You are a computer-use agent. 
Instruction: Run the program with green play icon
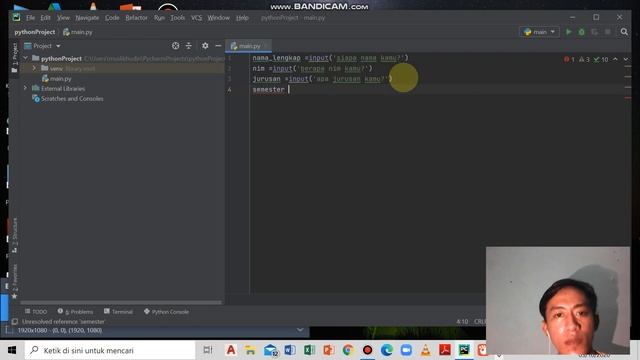coord(569,32)
